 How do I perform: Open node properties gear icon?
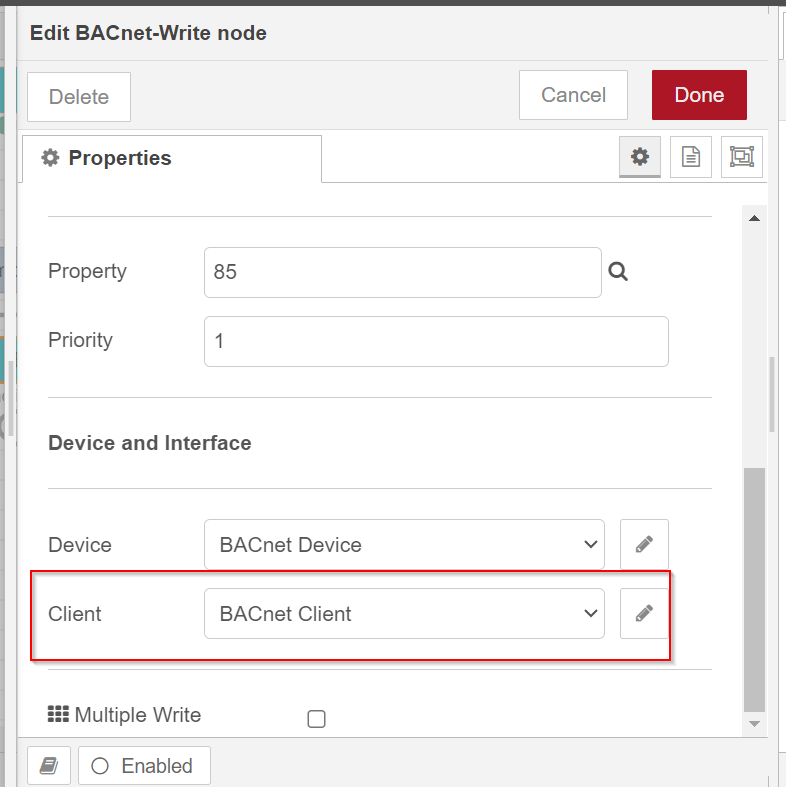pos(639,157)
